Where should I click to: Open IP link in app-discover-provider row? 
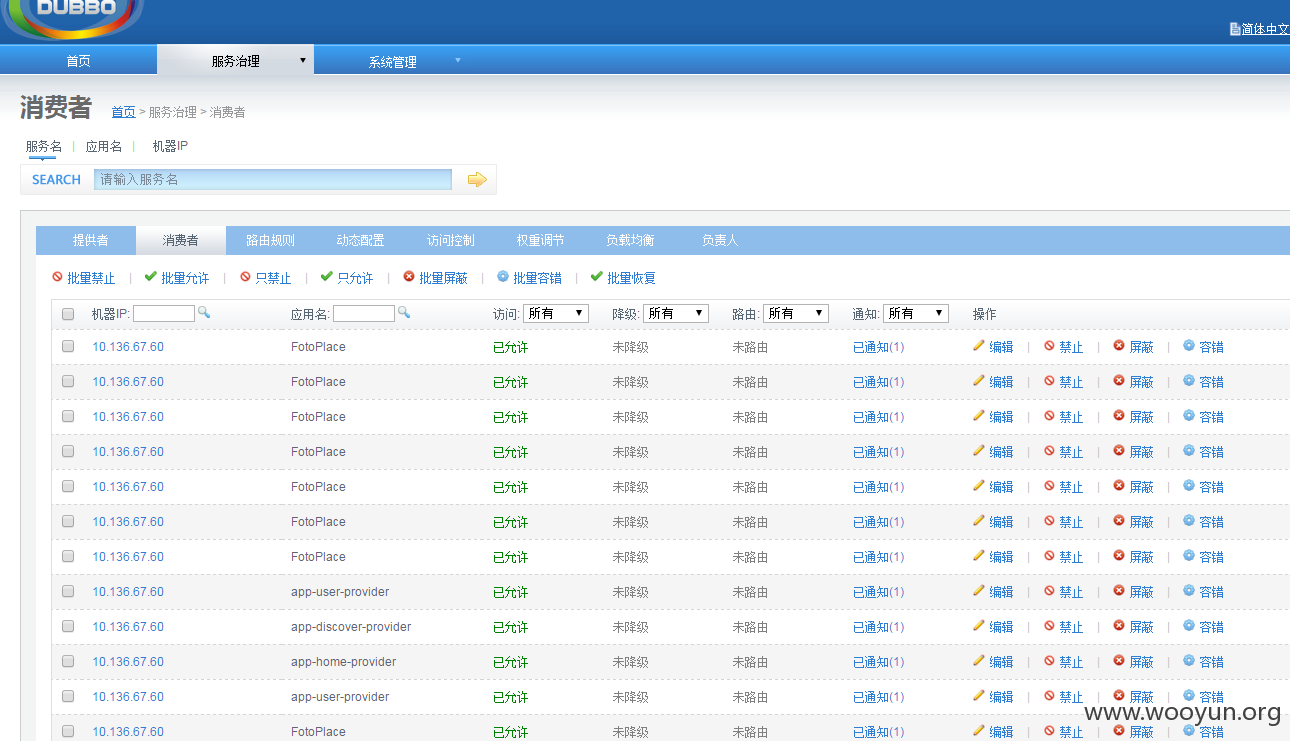128,627
